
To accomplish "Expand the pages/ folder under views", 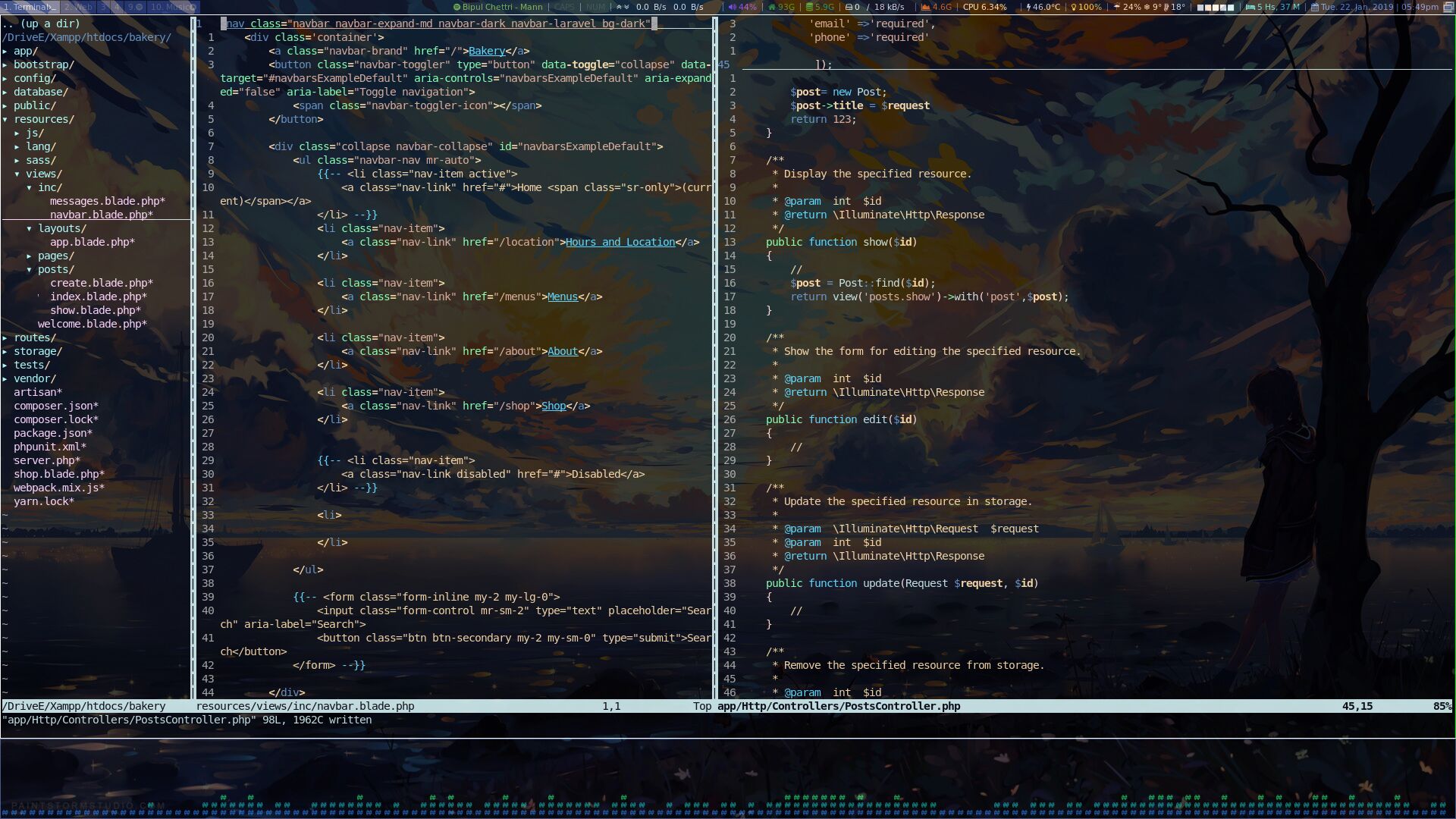I will tap(55, 256).
